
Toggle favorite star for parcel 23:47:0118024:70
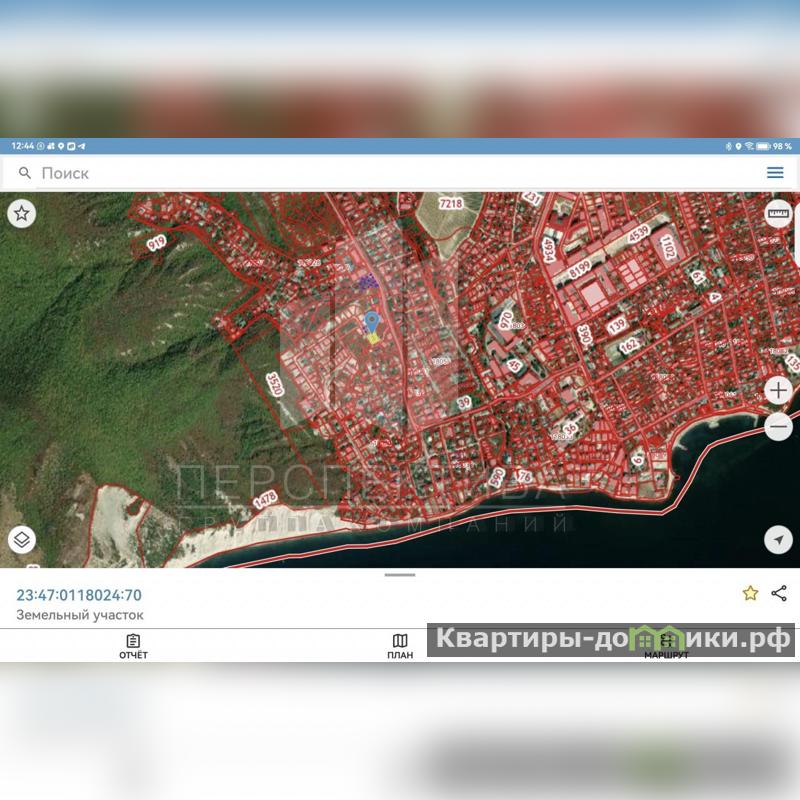(750, 593)
